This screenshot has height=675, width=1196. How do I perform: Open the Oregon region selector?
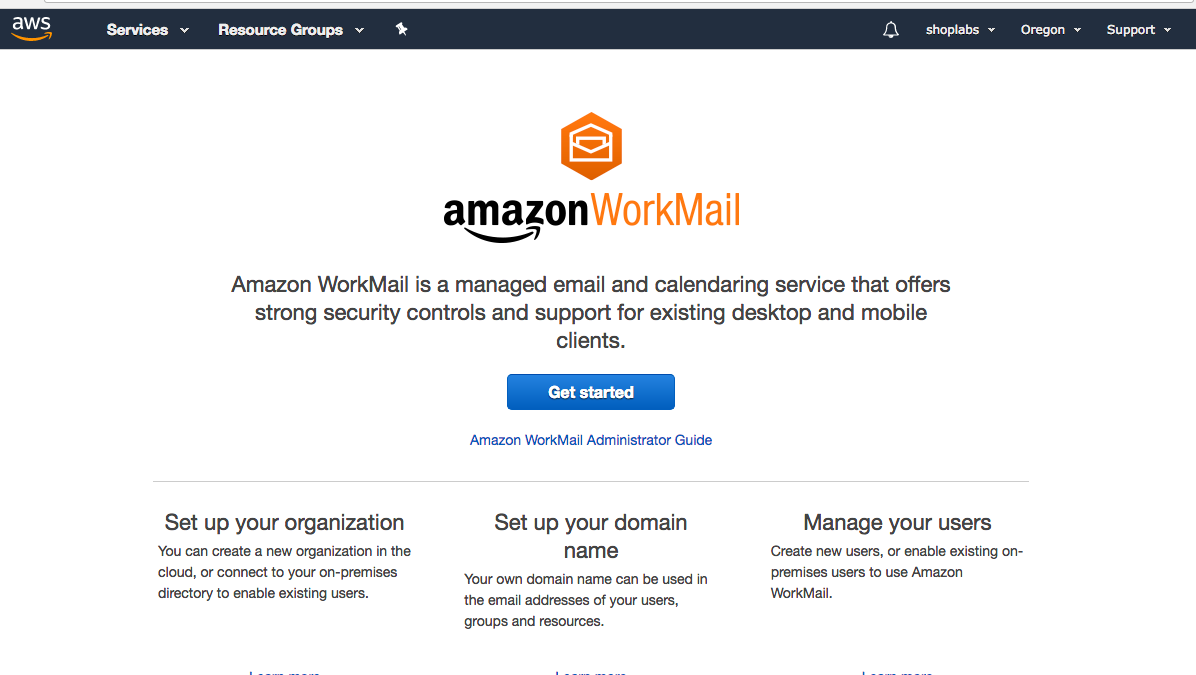(x=1050, y=30)
